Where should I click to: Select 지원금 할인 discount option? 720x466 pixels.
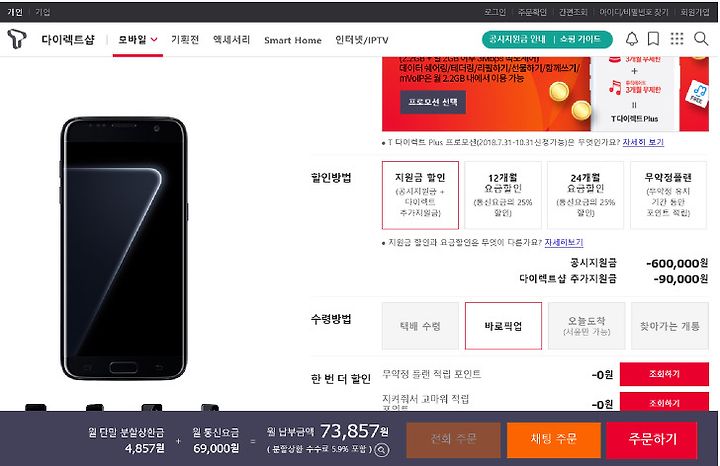(x=420, y=195)
